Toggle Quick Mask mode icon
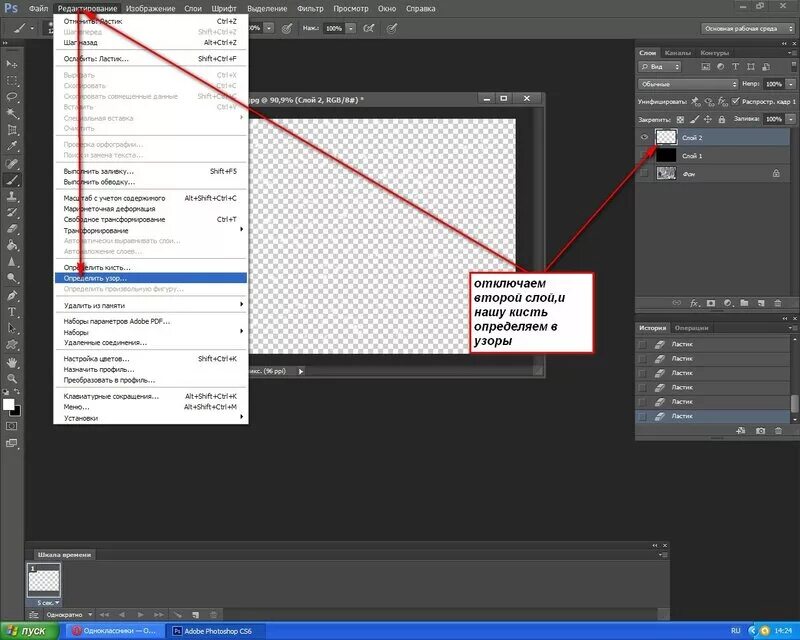Screen dimensions: 800x640 pyautogui.click(x=12, y=426)
